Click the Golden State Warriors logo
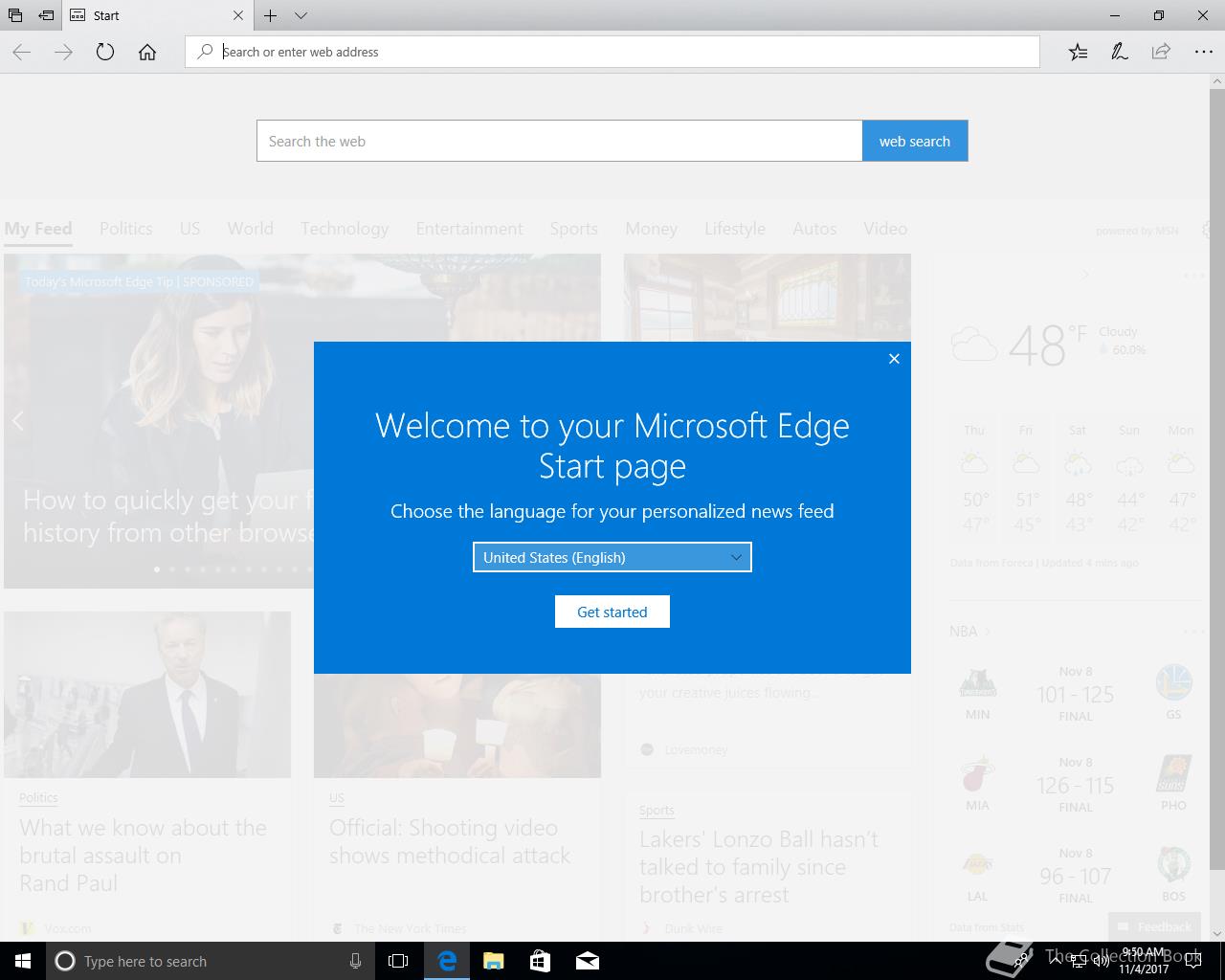Image resolution: width=1225 pixels, height=980 pixels. click(x=1173, y=683)
